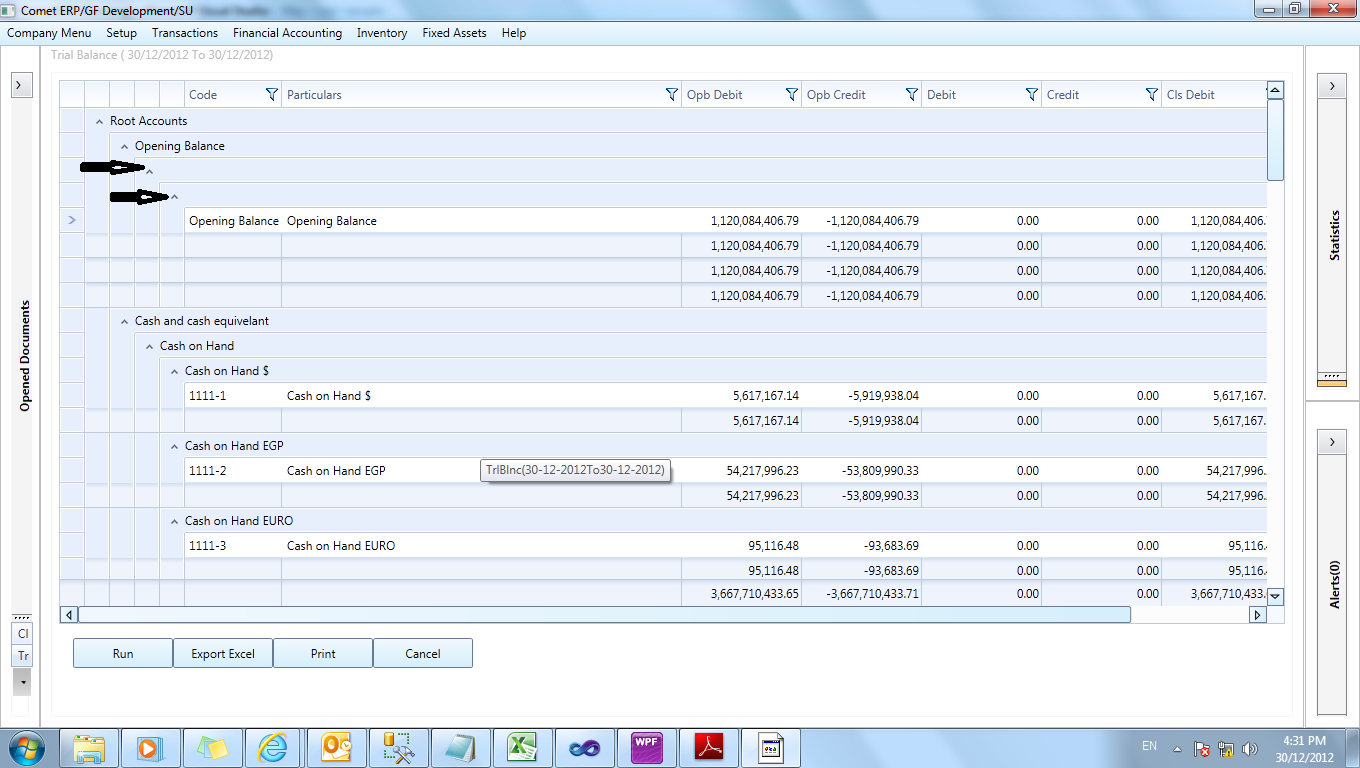Expand the Opened Documents side panel
1360x768 pixels.
point(23,85)
